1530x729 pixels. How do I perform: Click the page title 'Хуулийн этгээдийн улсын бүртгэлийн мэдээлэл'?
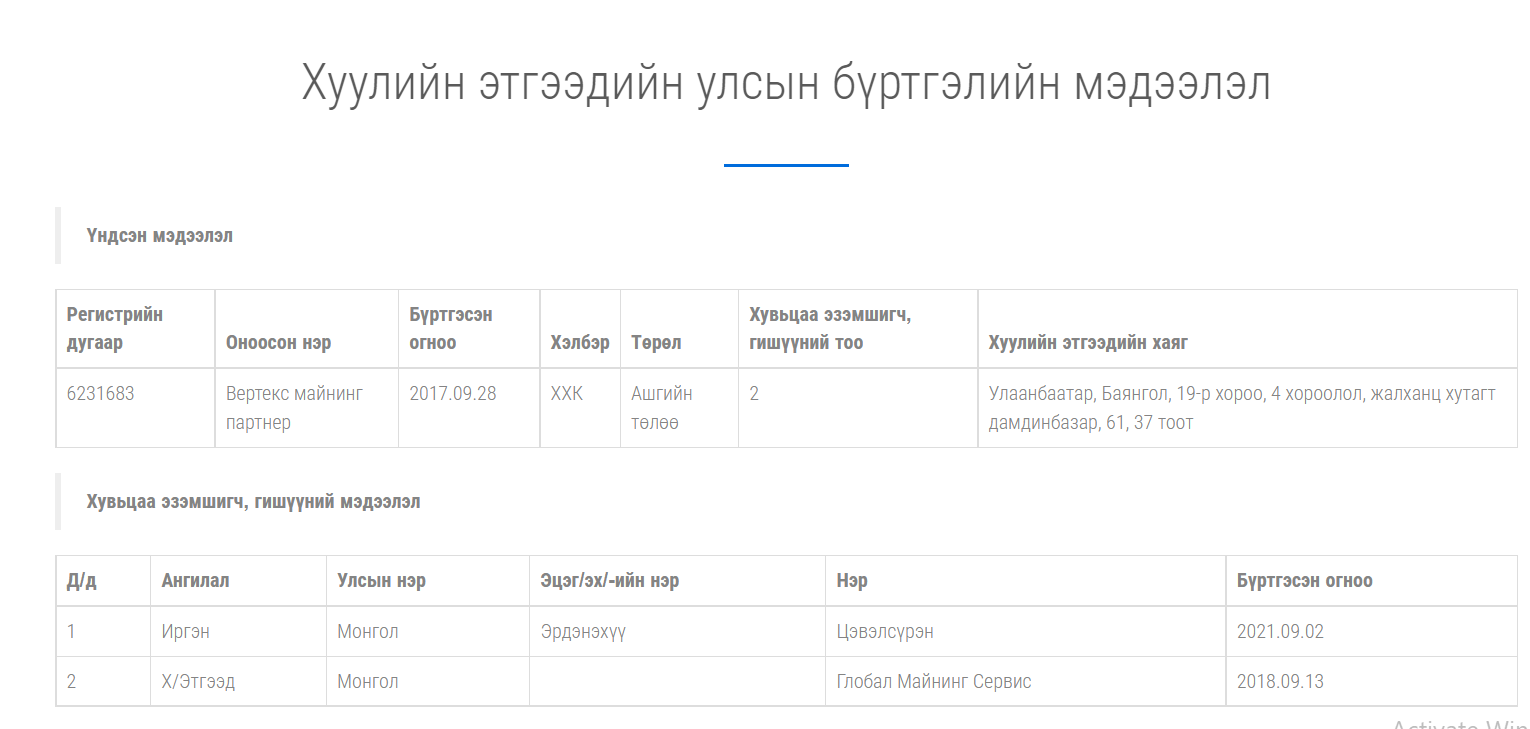[786, 84]
